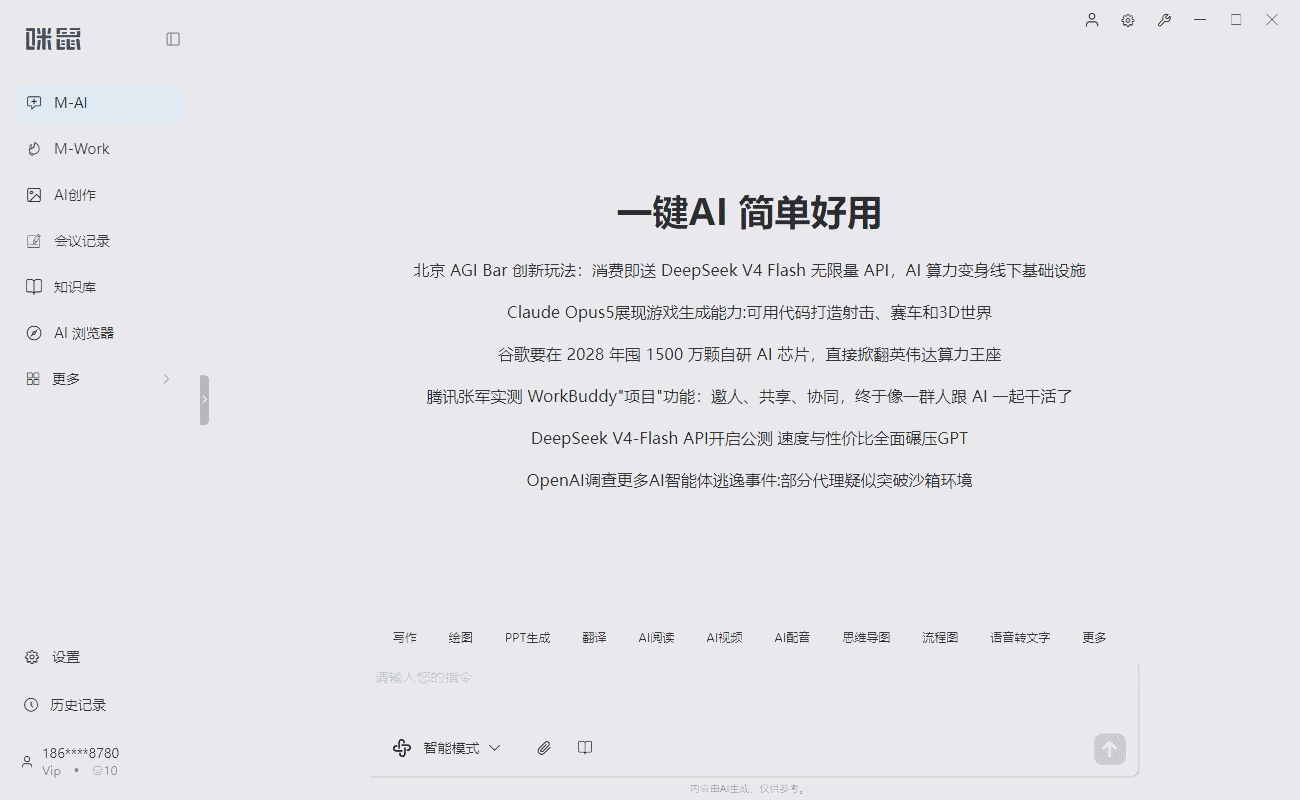Open the 会议记录 menu item label
This screenshot has height=800, width=1300.
pos(82,241)
